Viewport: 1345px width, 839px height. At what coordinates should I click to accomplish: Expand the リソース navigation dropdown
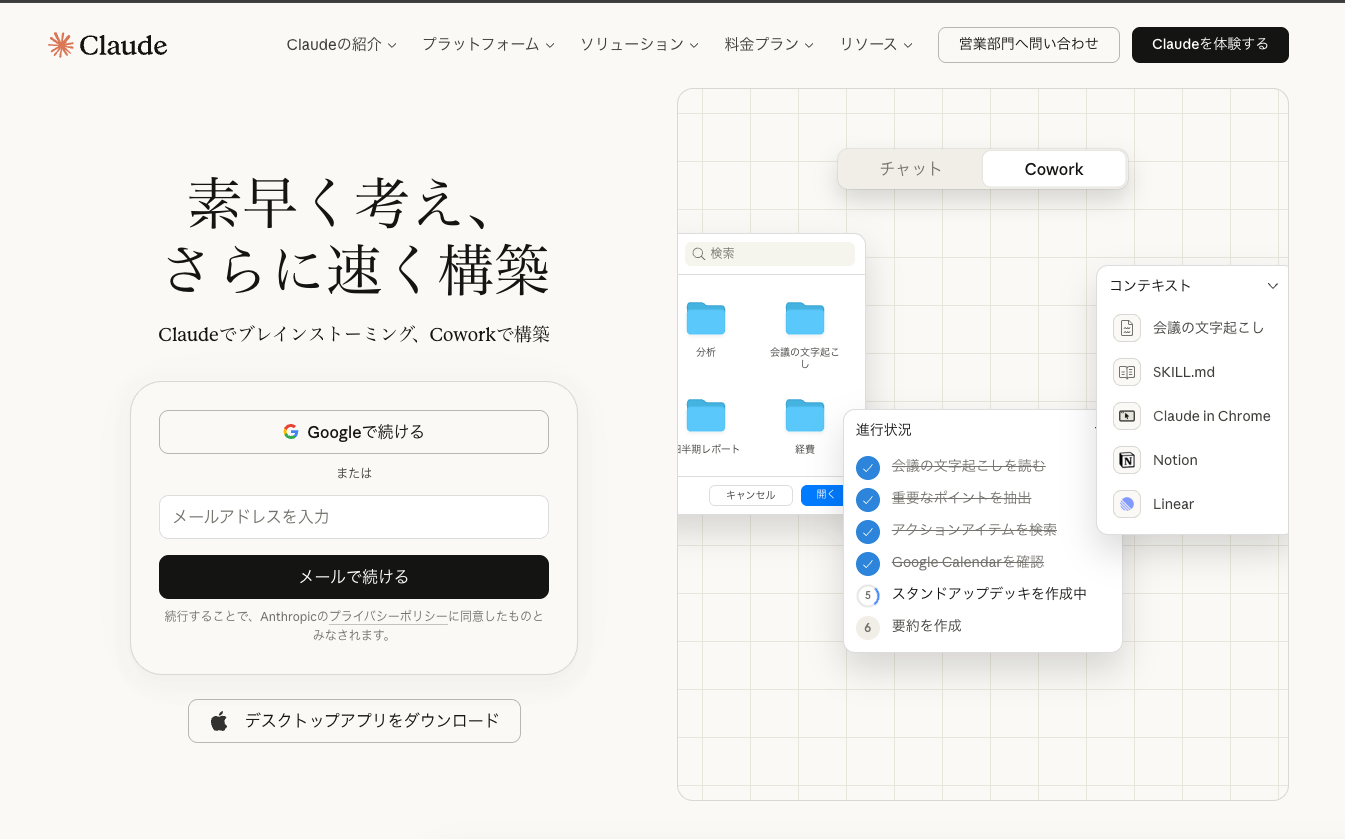point(876,44)
